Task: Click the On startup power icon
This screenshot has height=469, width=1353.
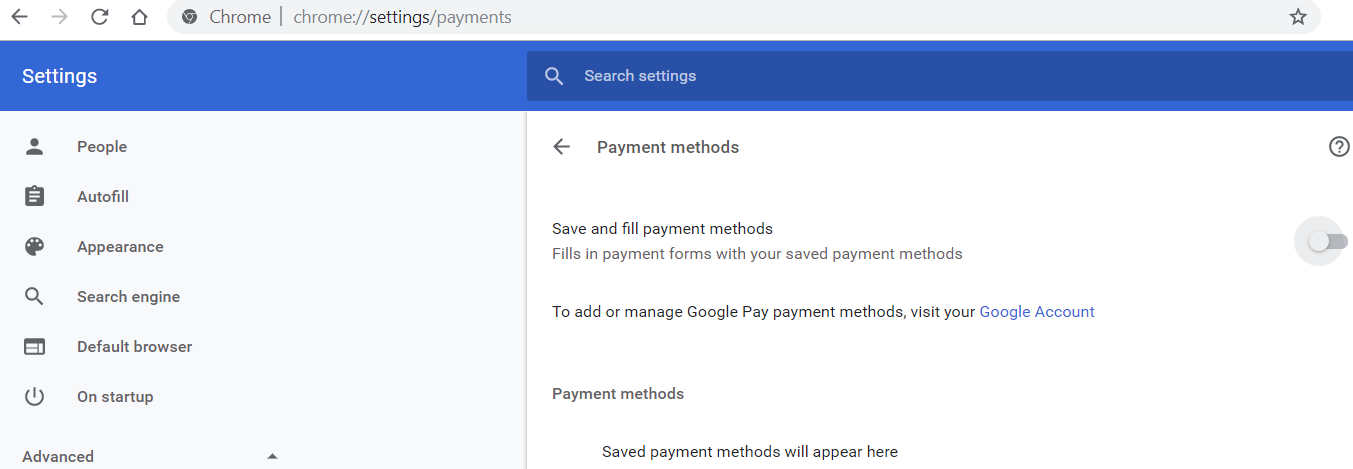Action: [x=35, y=397]
